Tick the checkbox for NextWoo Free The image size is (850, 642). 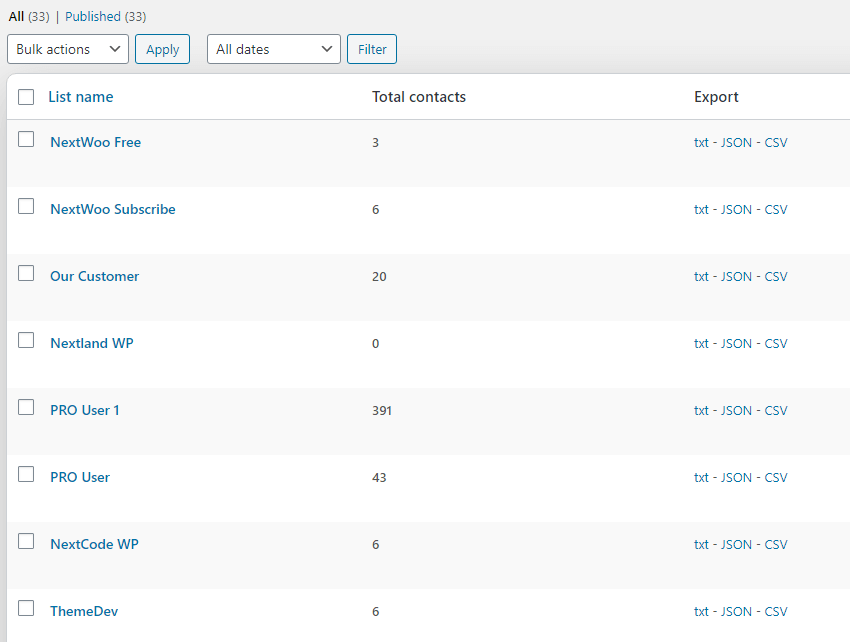point(26,139)
